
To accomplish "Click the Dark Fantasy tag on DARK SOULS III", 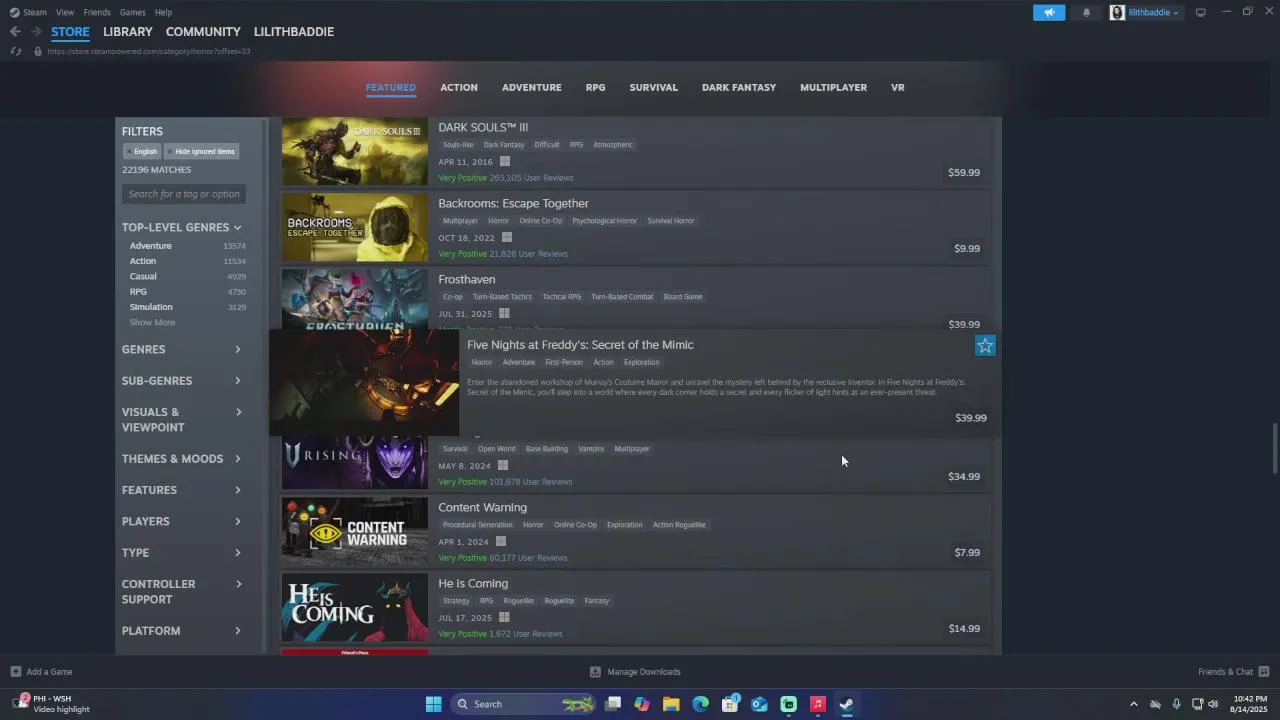I will (504, 145).
